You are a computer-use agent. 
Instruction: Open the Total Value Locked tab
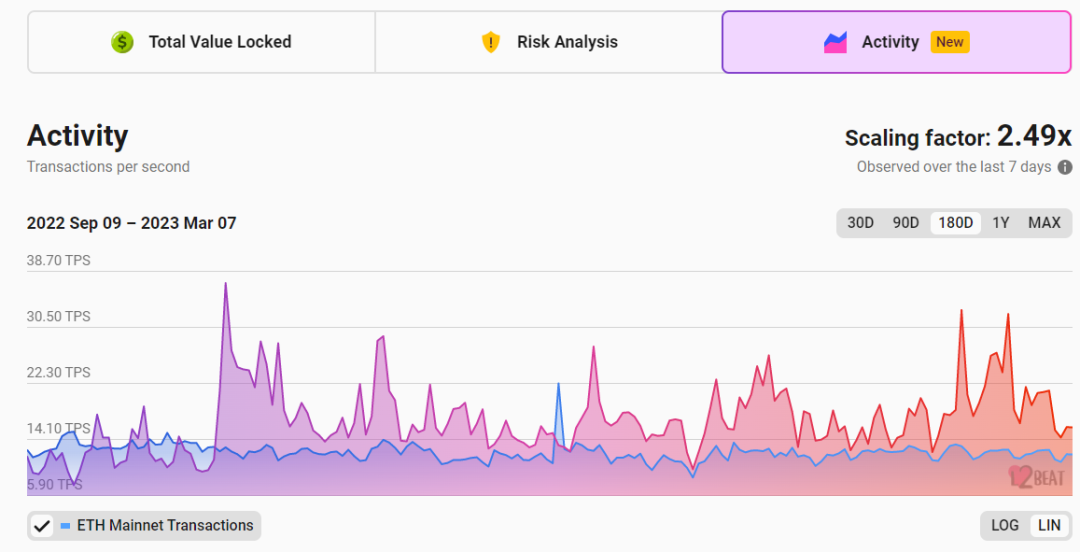pyautogui.click(x=201, y=42)
